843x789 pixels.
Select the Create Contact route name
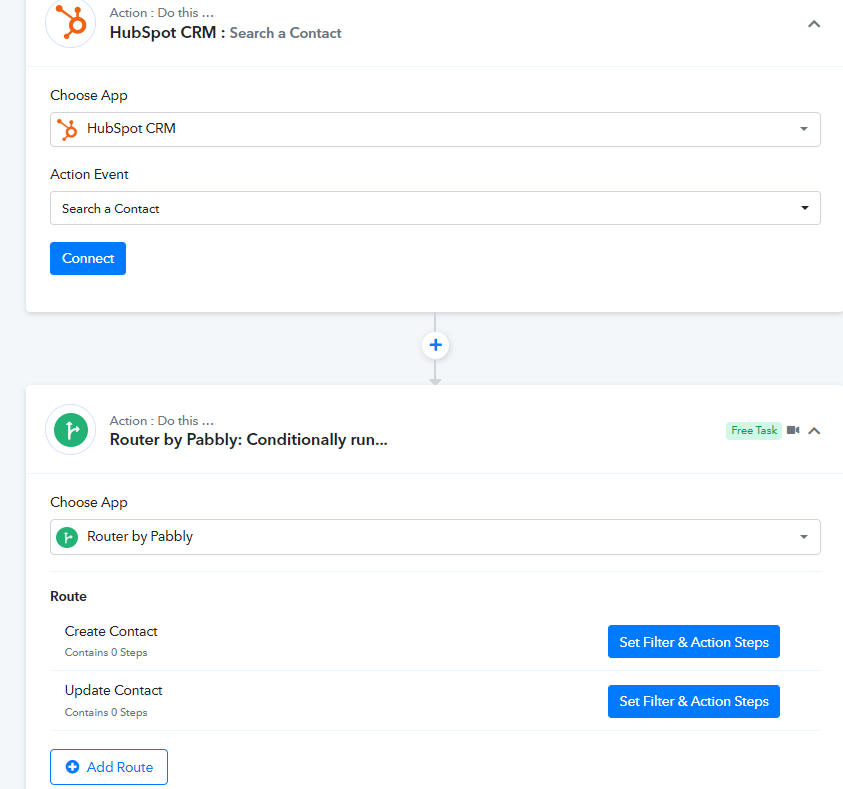coord(111,631)
